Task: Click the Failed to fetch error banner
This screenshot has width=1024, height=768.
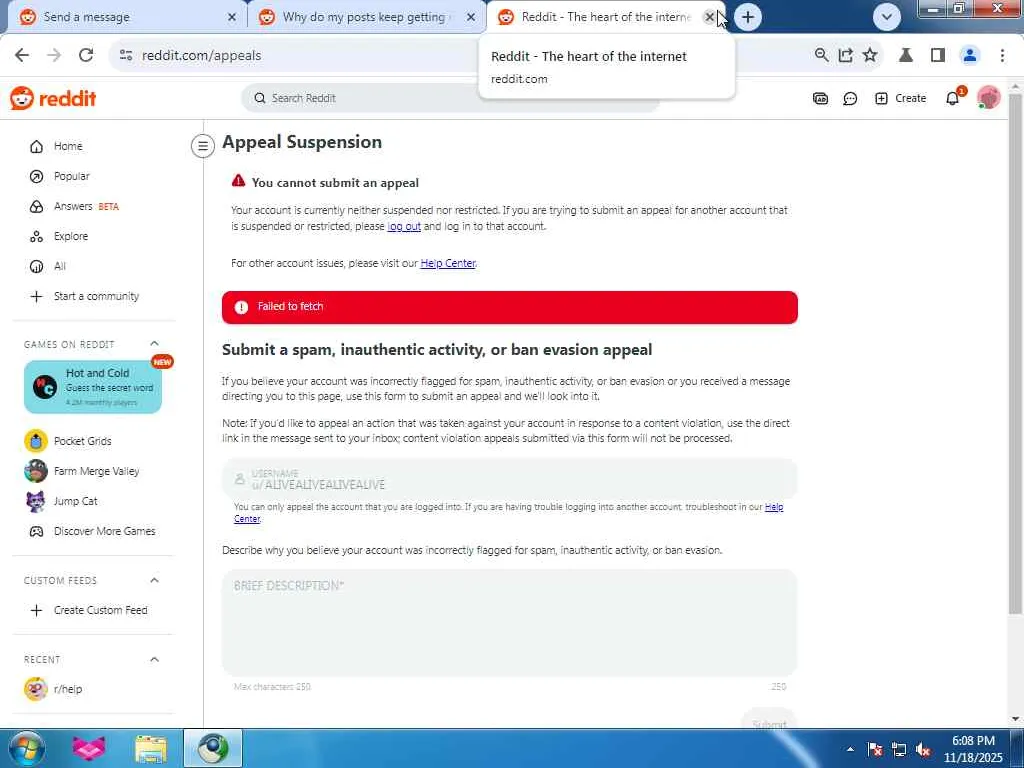Action: (x=509, y=307)
